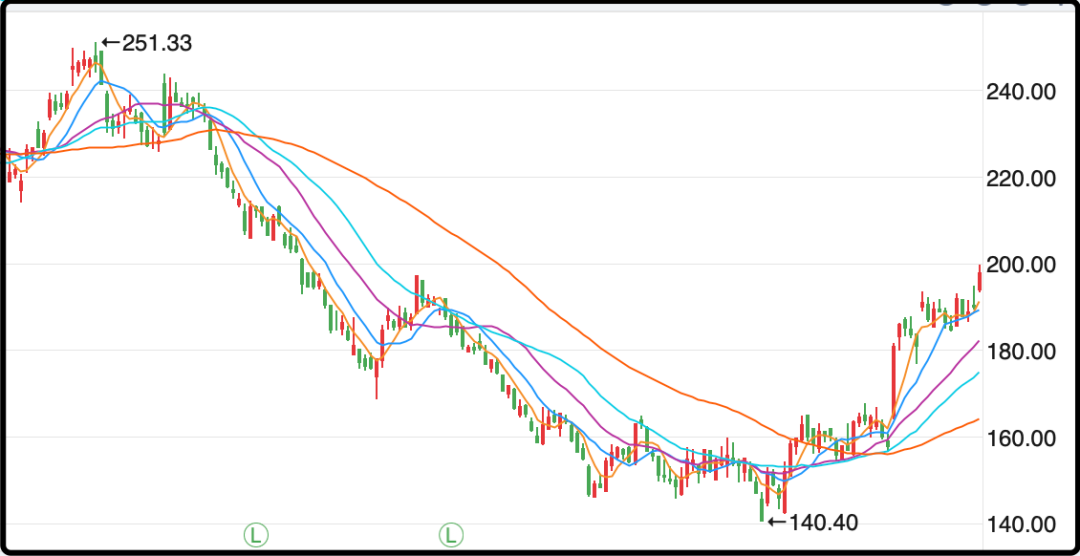Select the long-wick red candle bottoming near 170
This screenshot has width=1080, height=556.
(x=377, y=375)
